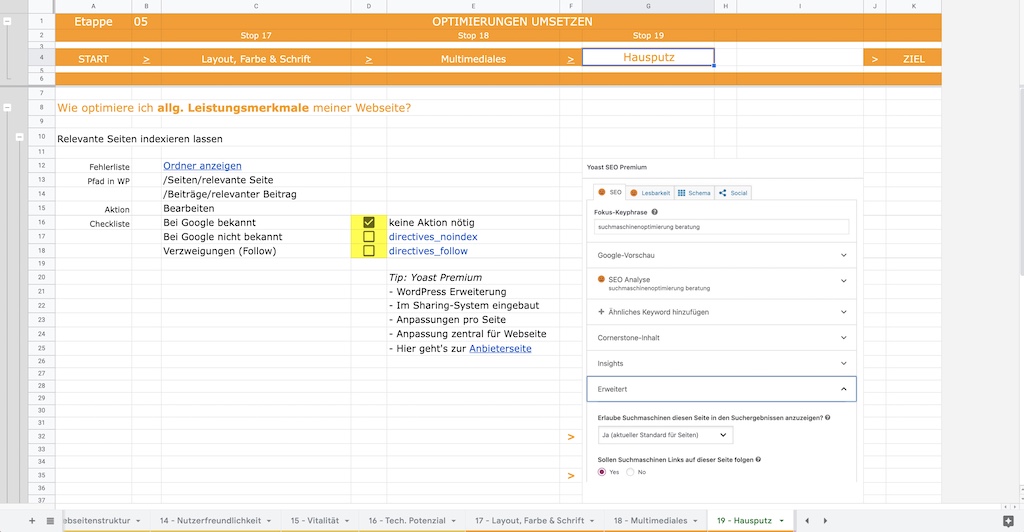Open the Lesbarkeit tab in Yoast panel

649,193
